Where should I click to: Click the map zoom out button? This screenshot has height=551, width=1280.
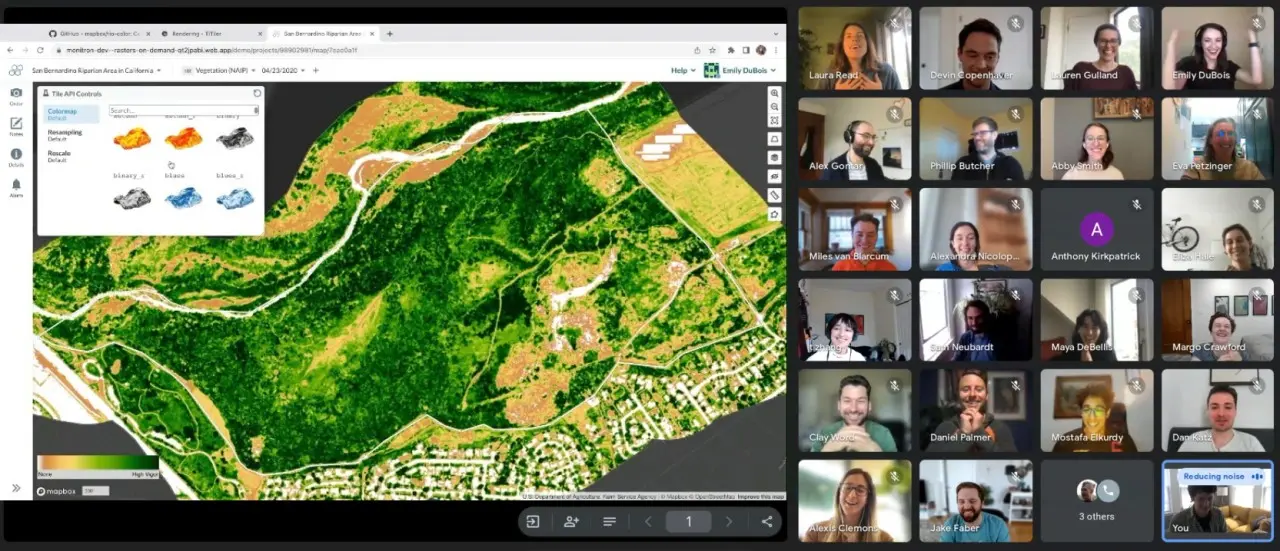[x=774, y=106]
